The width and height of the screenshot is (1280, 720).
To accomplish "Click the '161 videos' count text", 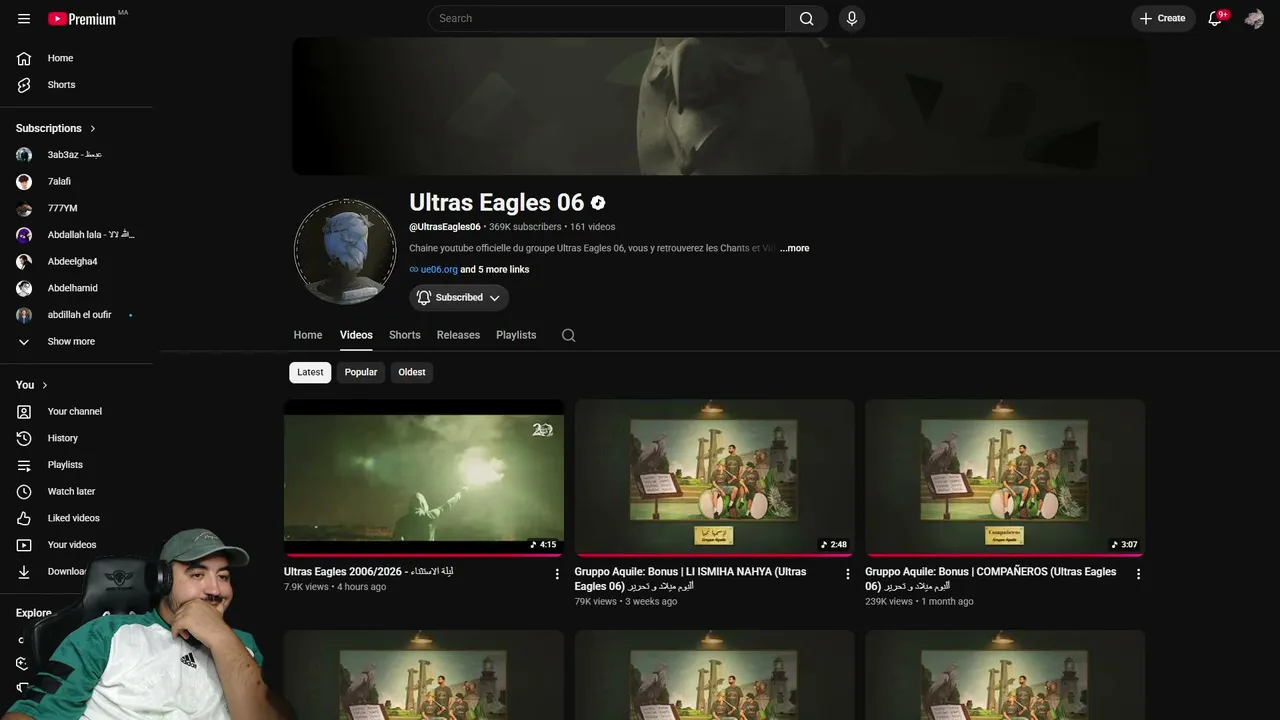I will point(593,227).
